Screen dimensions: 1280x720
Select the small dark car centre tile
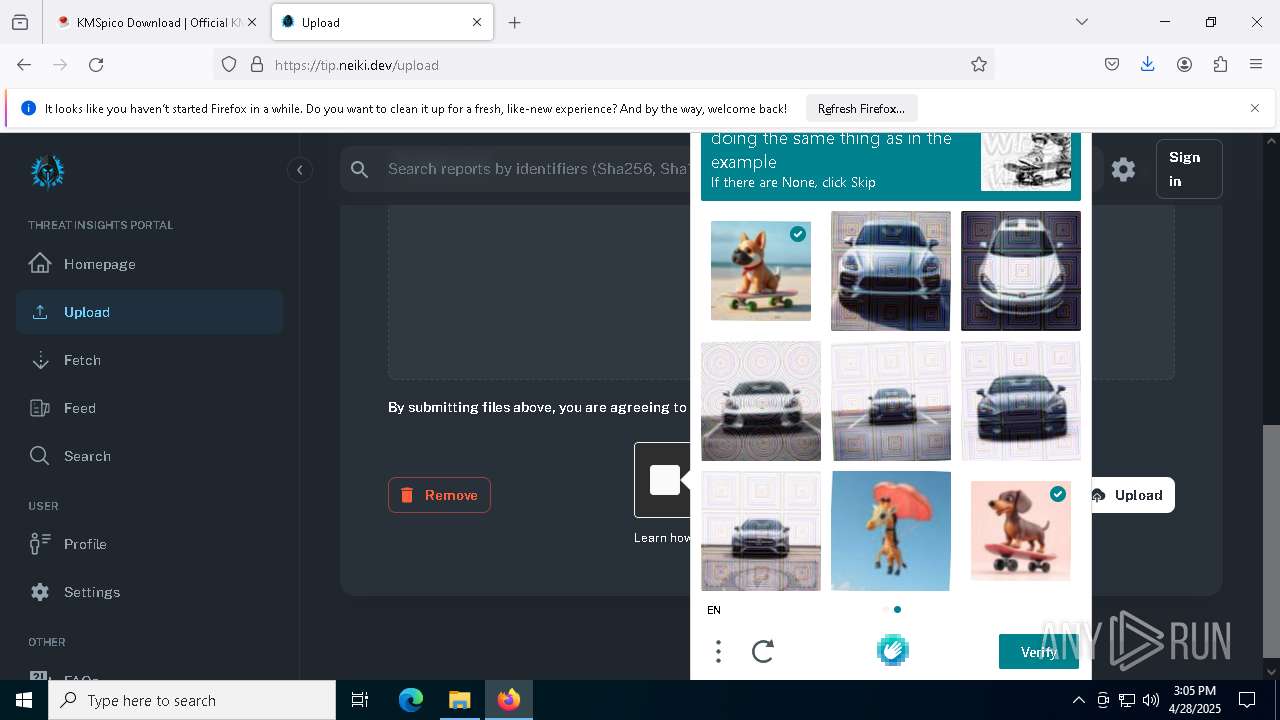891,401
